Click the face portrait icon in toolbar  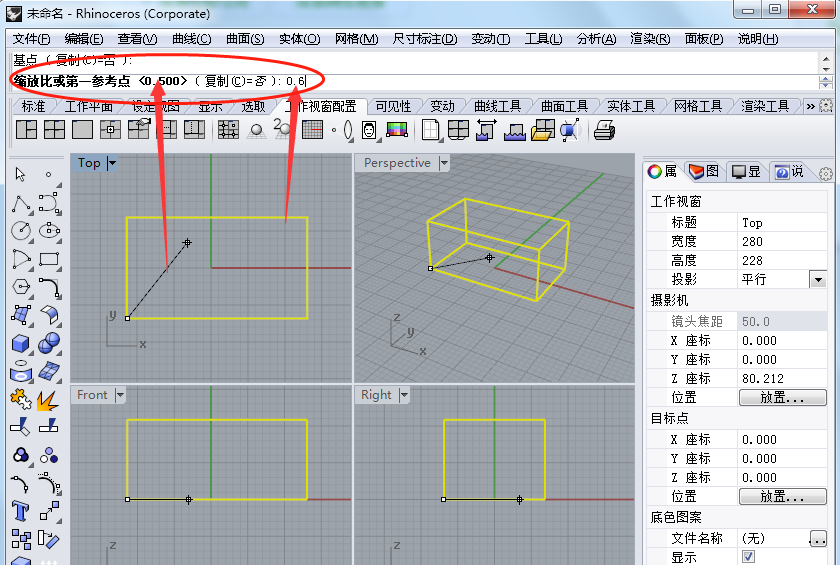pos(369,130)
